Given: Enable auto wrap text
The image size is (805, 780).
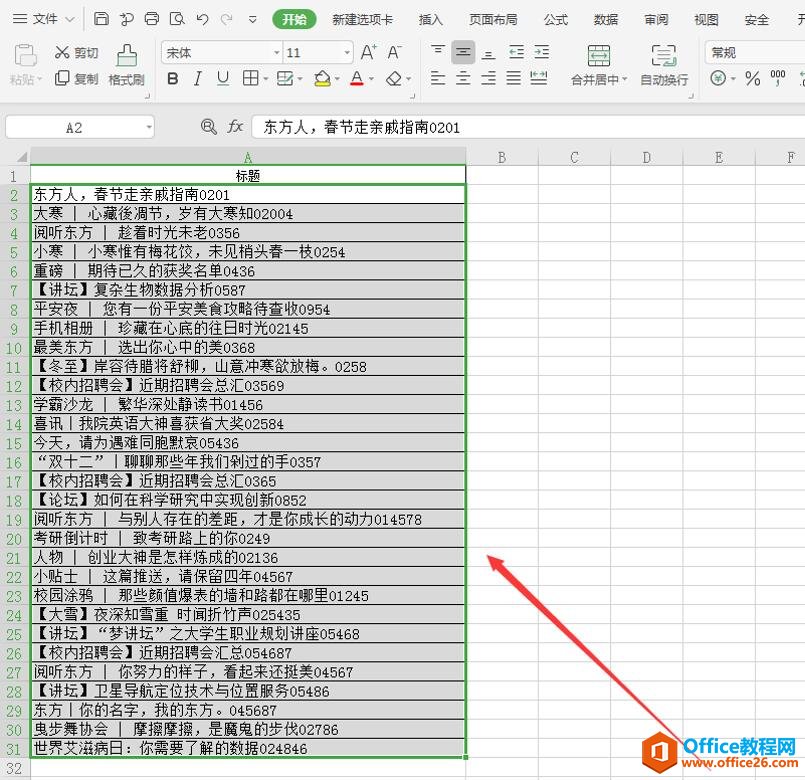Looking at the screenshot, I should (x=664, y=65).
